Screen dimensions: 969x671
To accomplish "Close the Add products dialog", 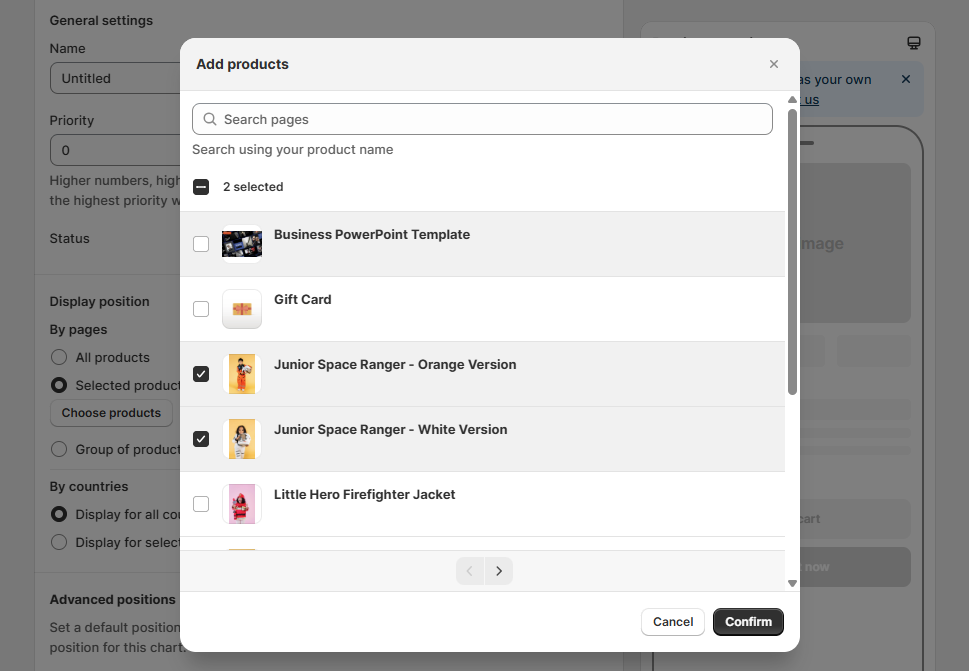I will pos(773,64).
